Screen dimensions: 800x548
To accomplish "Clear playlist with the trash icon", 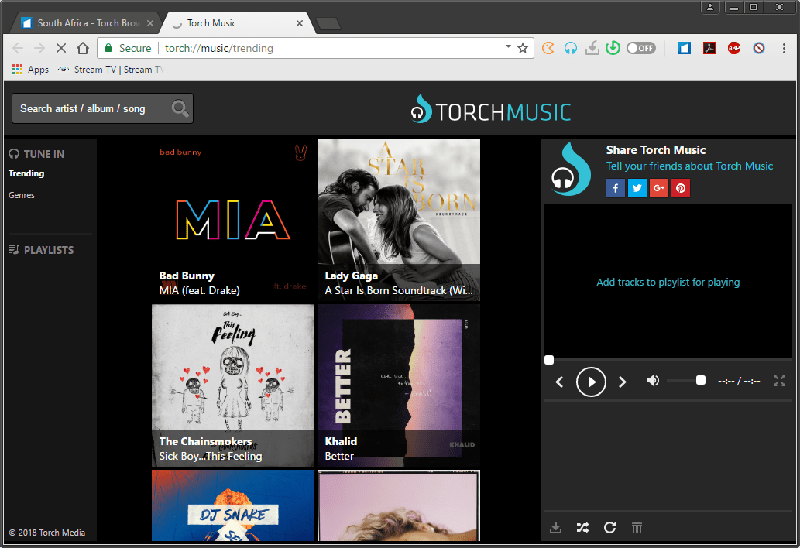I will coord(637,527).
